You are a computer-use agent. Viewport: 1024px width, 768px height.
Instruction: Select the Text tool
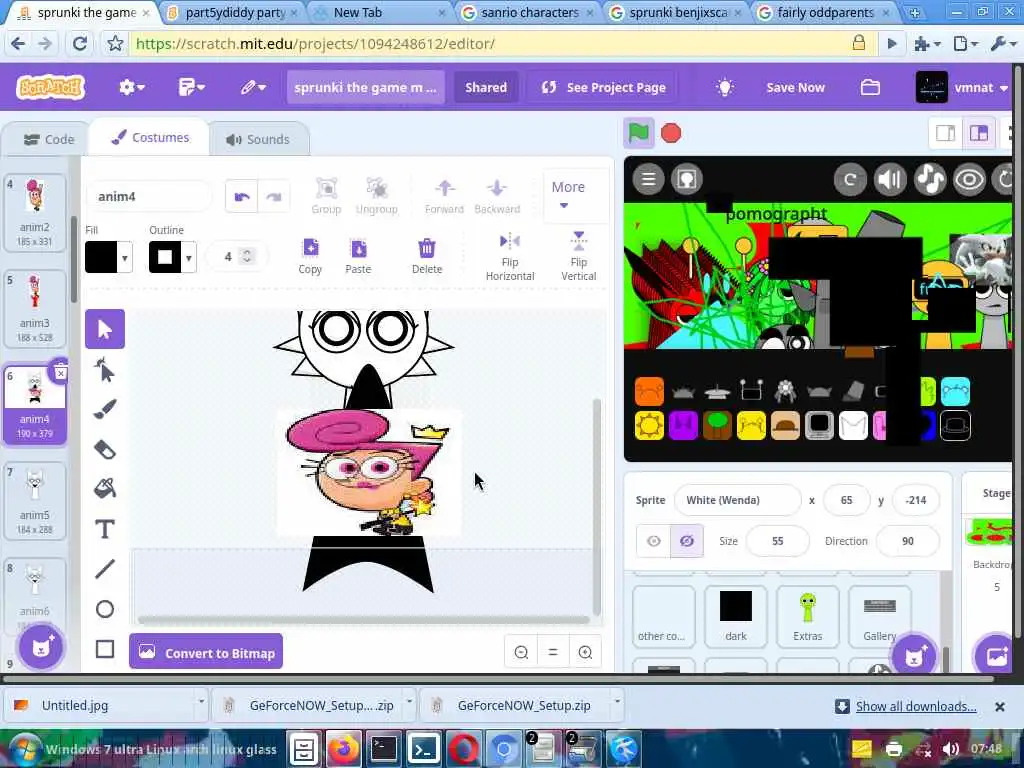(104, 529)
